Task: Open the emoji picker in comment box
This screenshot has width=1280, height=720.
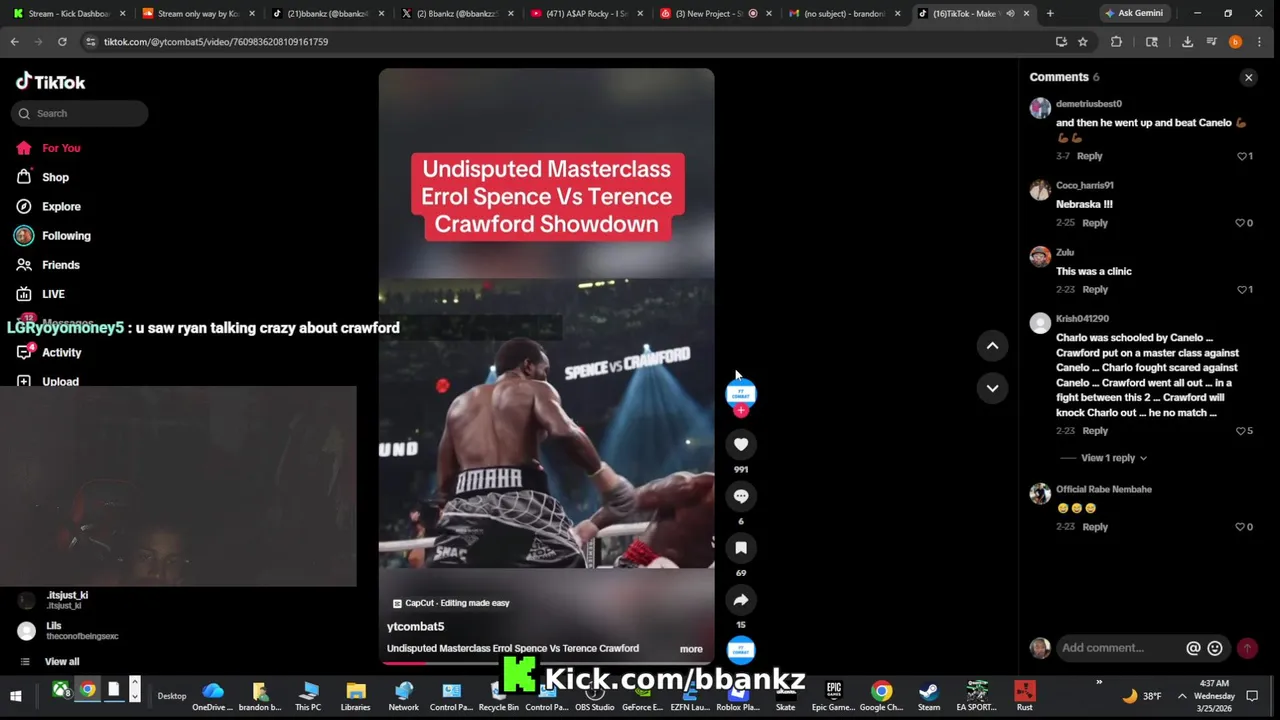Action: point(1215,648)
